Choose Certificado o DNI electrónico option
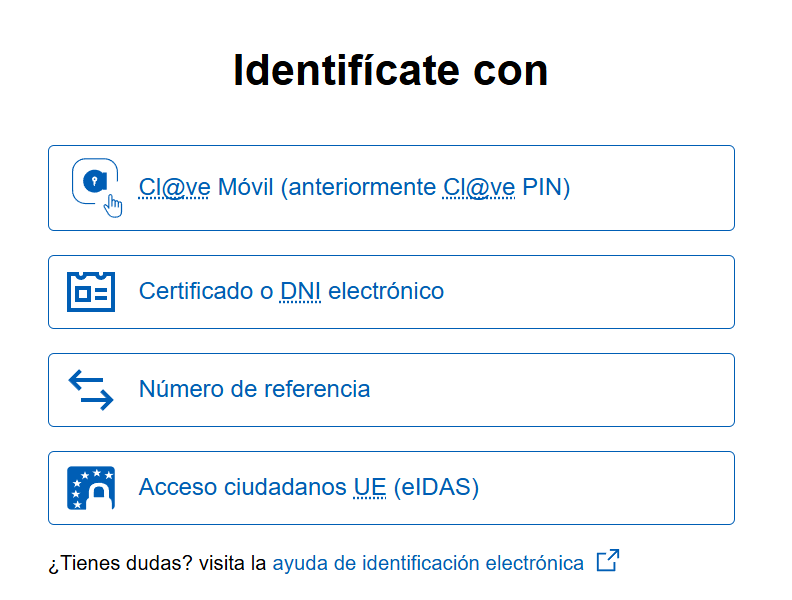 [x=391, y=292]
